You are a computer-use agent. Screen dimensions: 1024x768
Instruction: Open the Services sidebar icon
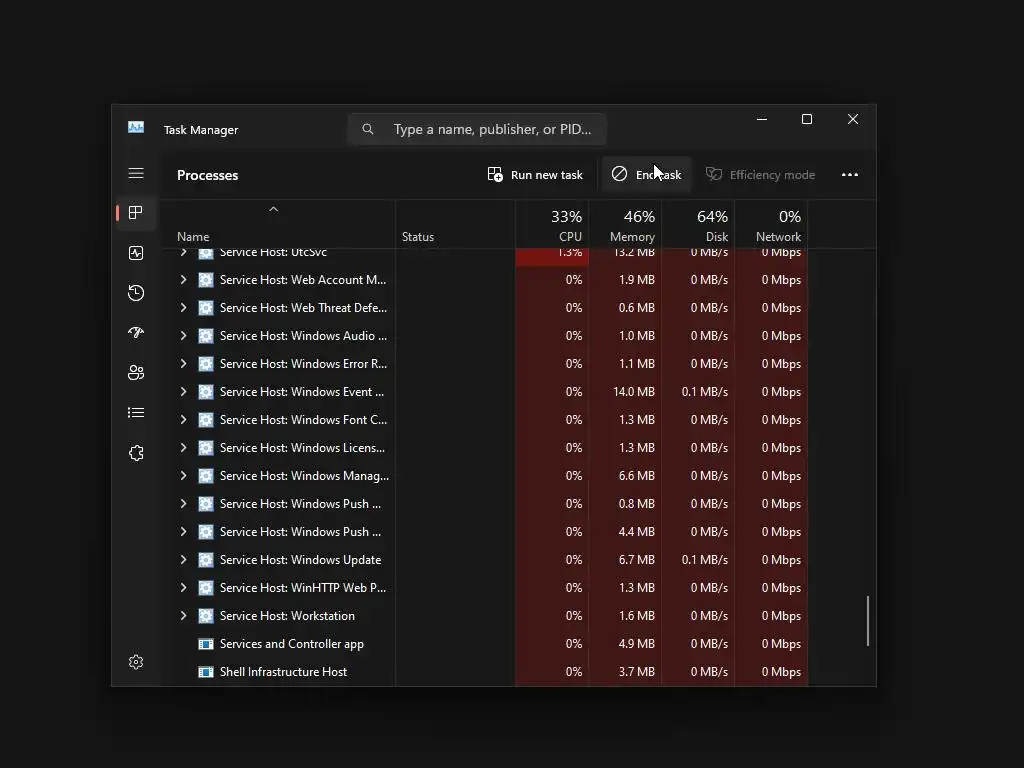click(136, 453)
